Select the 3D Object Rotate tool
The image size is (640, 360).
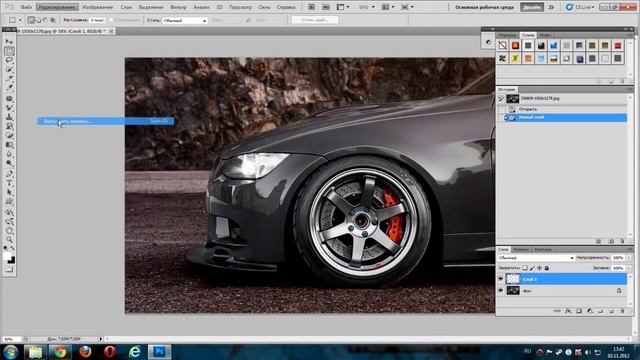[9, 213]
